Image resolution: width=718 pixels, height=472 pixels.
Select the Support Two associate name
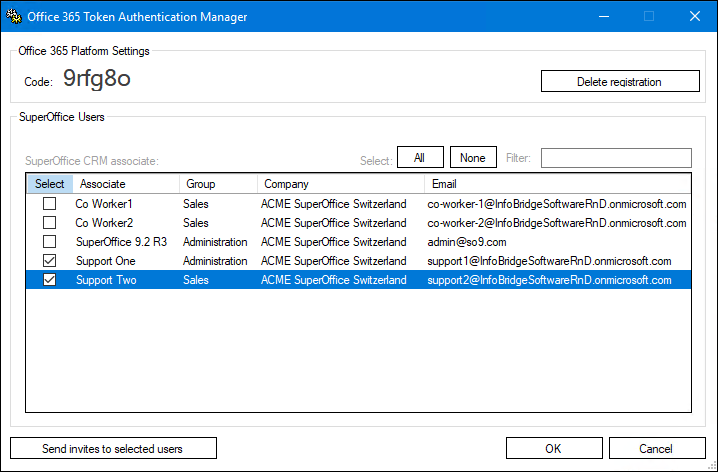(106, 280)
